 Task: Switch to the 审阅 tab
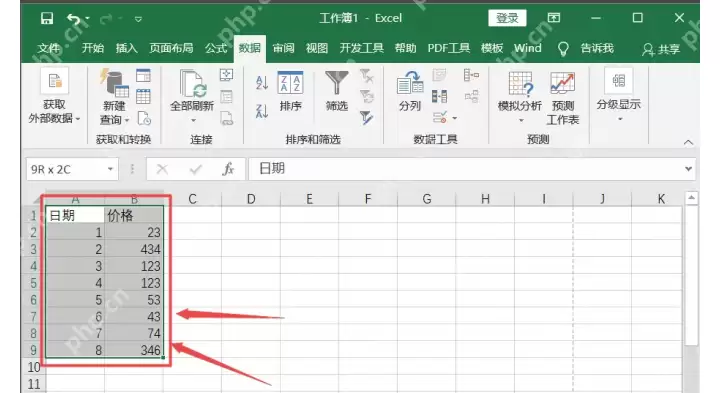click(283, 48)
